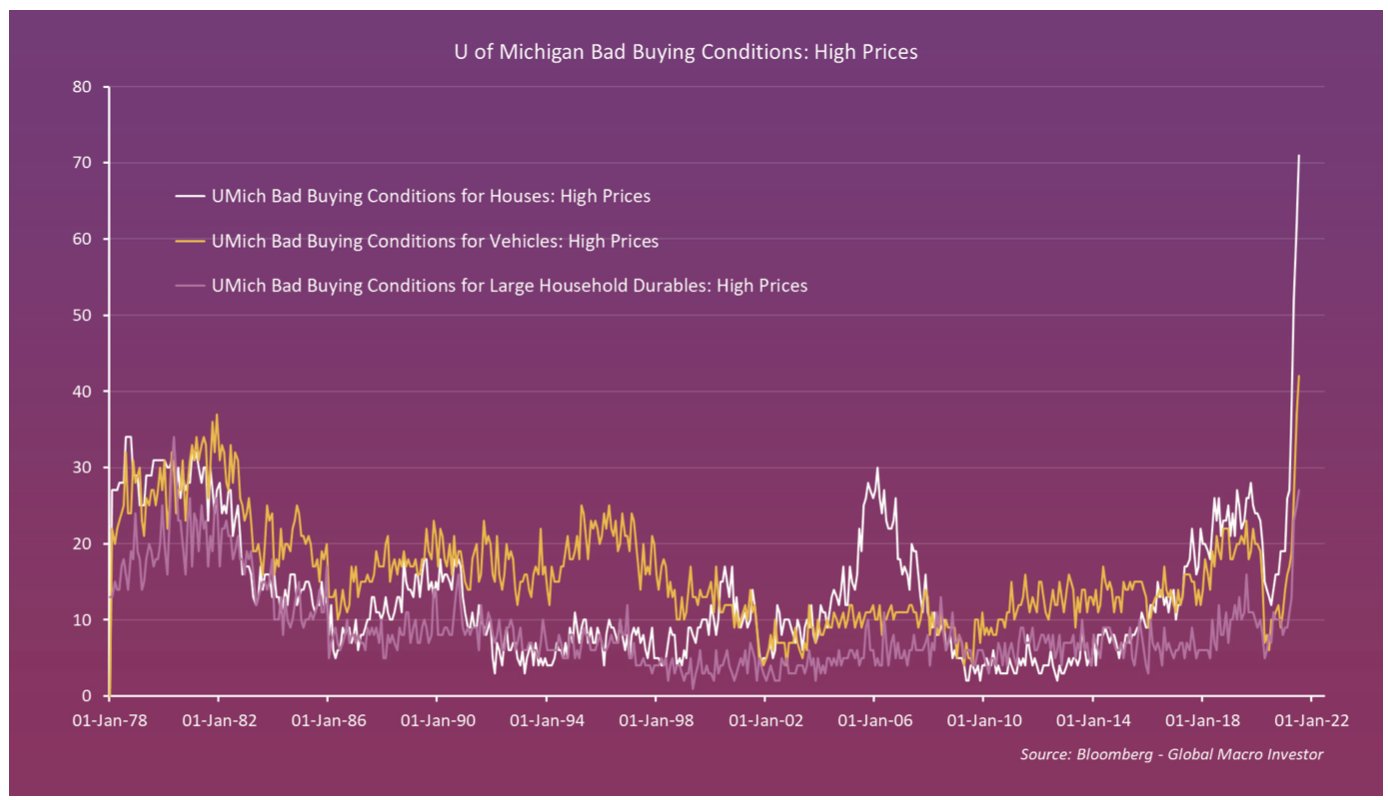Click the 01-Jan-82 x-axis date label
This screenshot has height=800, width=1388.
click(x=217, y=720)
